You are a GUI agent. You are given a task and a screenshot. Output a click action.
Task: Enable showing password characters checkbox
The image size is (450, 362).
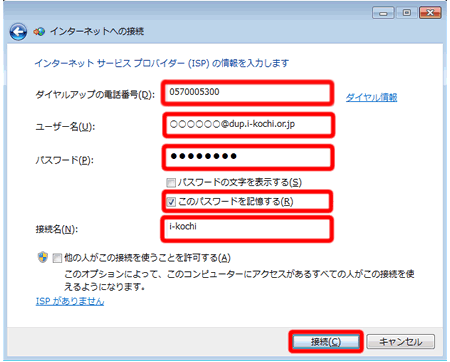pyautogui.click(x=171, y=183)
